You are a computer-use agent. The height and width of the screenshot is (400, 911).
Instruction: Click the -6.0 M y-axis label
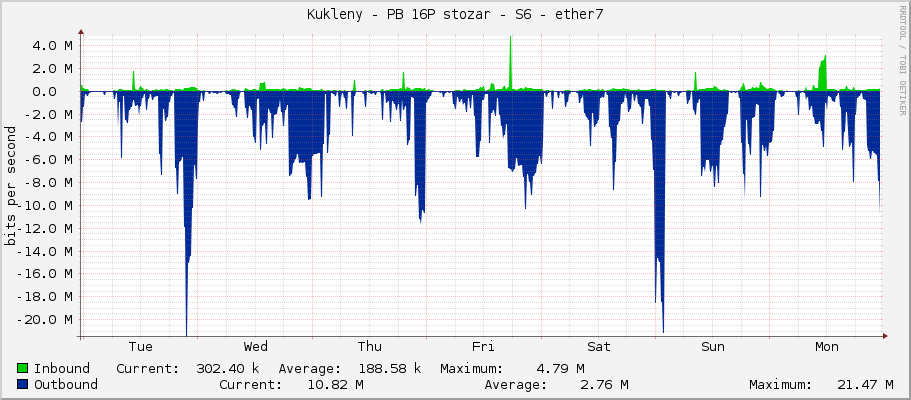[48, 160]
